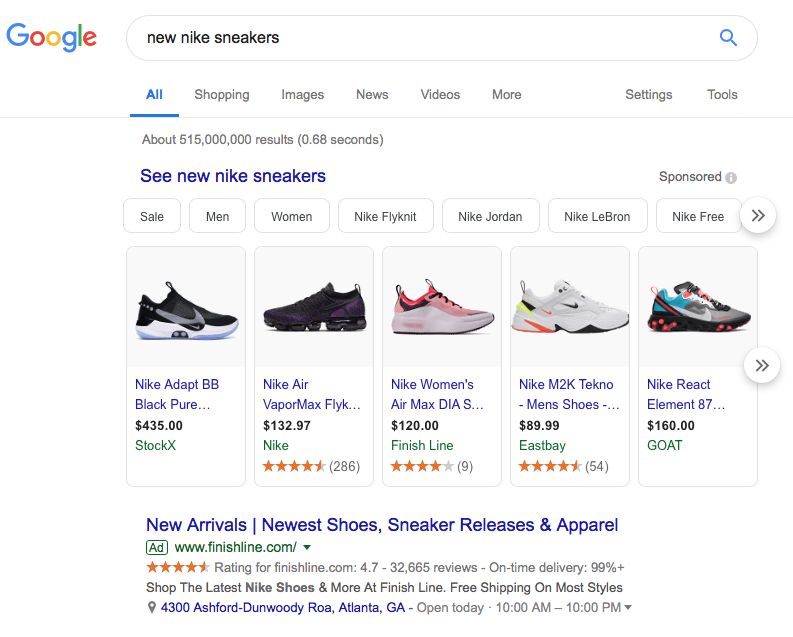Click the Eastbay seller name
This screenshot has height=637, width=793.
pos(542,445)
